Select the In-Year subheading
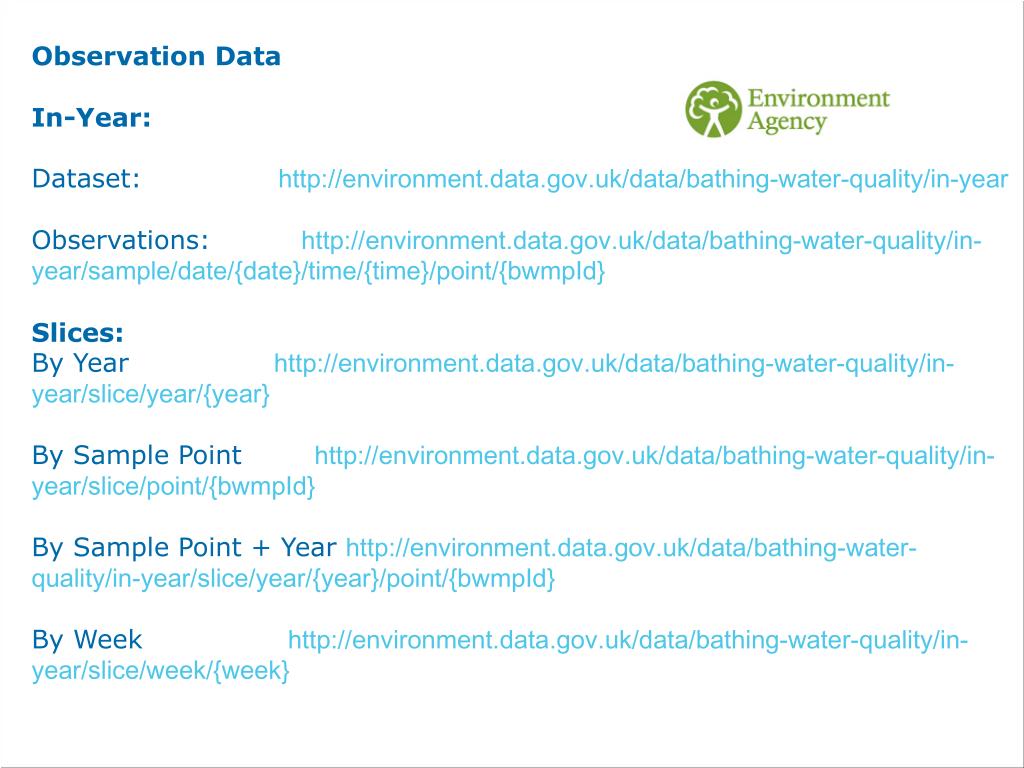Screen dimensions: 1024x768 click(x=91, y=118)
